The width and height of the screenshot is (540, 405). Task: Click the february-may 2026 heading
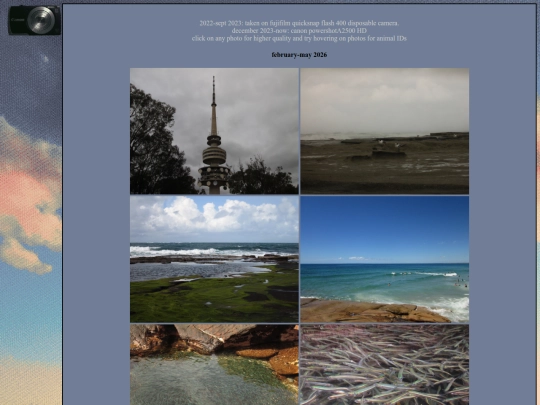point(299,55)
